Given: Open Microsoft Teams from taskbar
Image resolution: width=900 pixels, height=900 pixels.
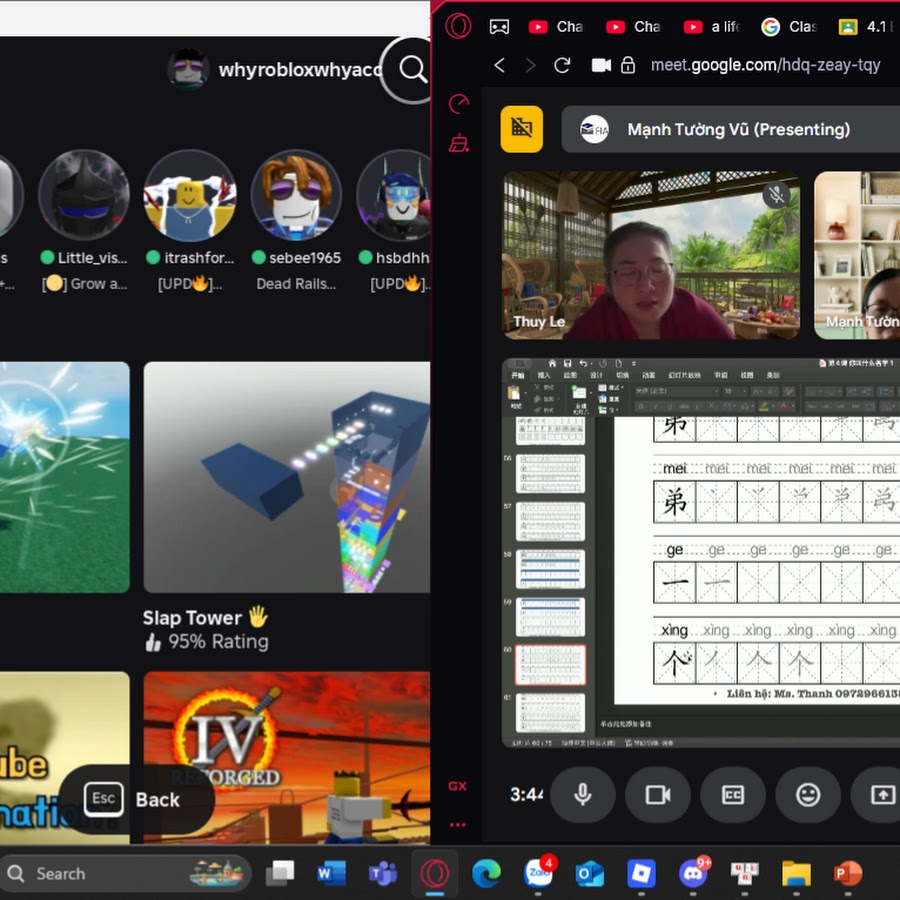Looking at the screenshot, I should click(x=383, y=874).
